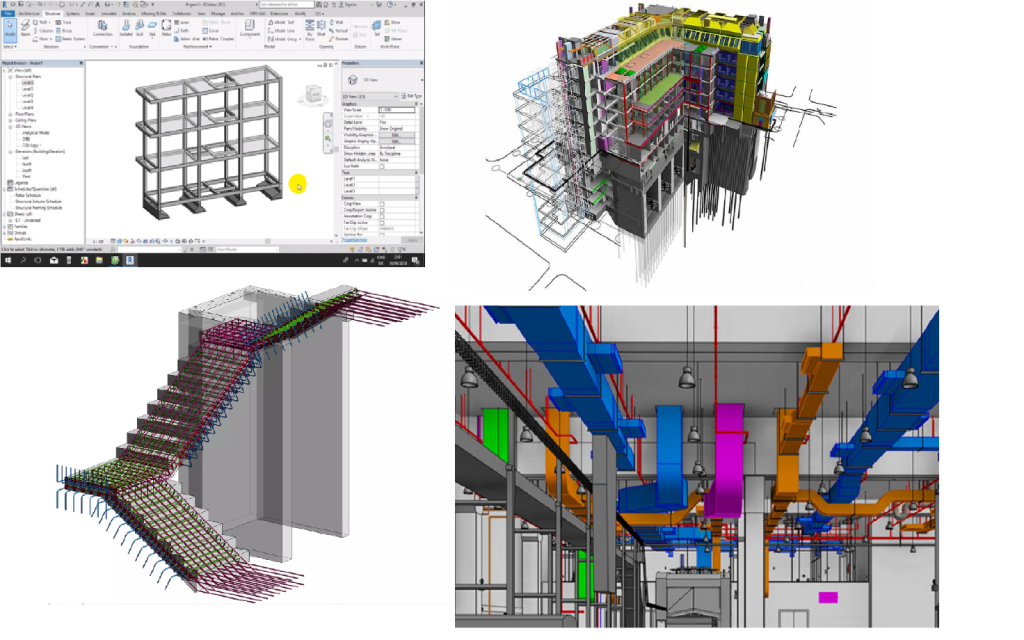Screen dimensions: 1024x640
Task: Click Edit button for Graphic Display Options
Action: click(x=396, y=141)
